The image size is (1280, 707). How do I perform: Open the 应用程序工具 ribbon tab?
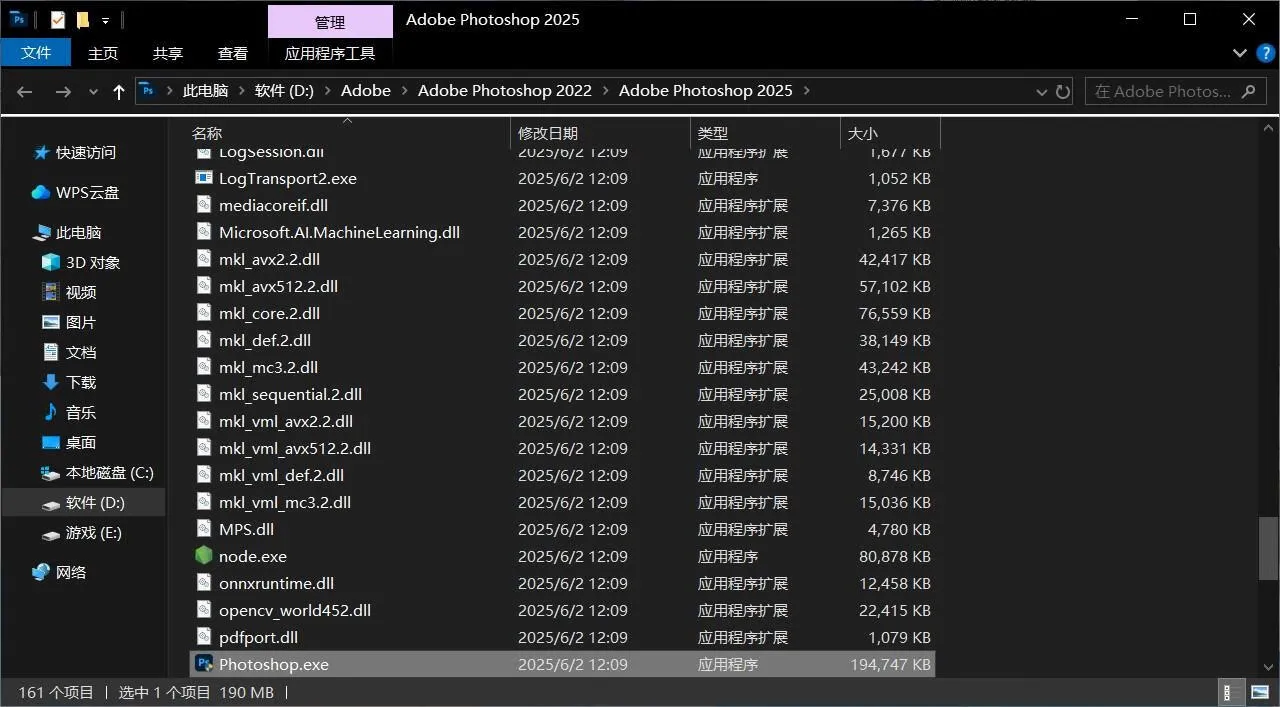coord(330,53)
